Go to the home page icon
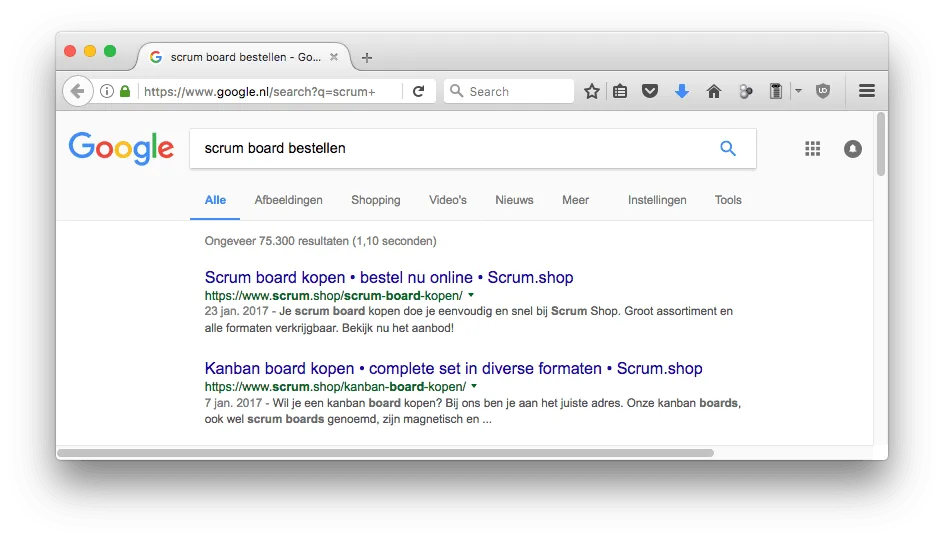Screen dimensions: 944x540 [713, 91]
